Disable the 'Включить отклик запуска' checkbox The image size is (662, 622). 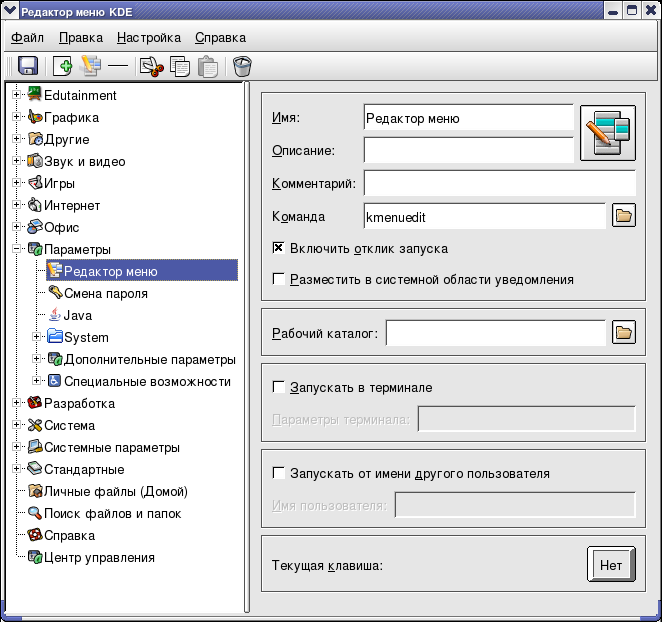coord(279,248)
